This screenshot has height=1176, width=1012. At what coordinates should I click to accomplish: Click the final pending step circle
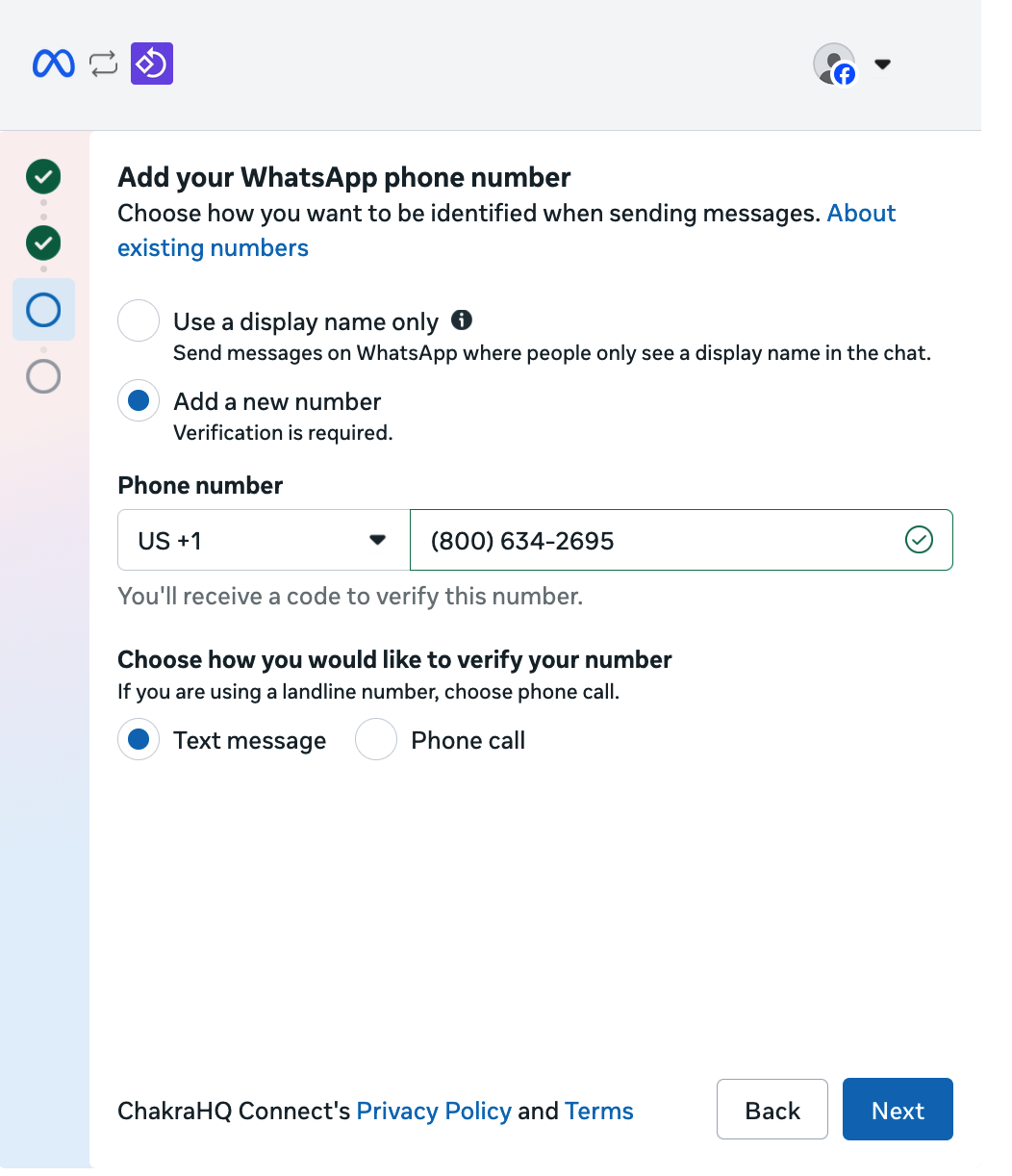click(x=43, y=376)
